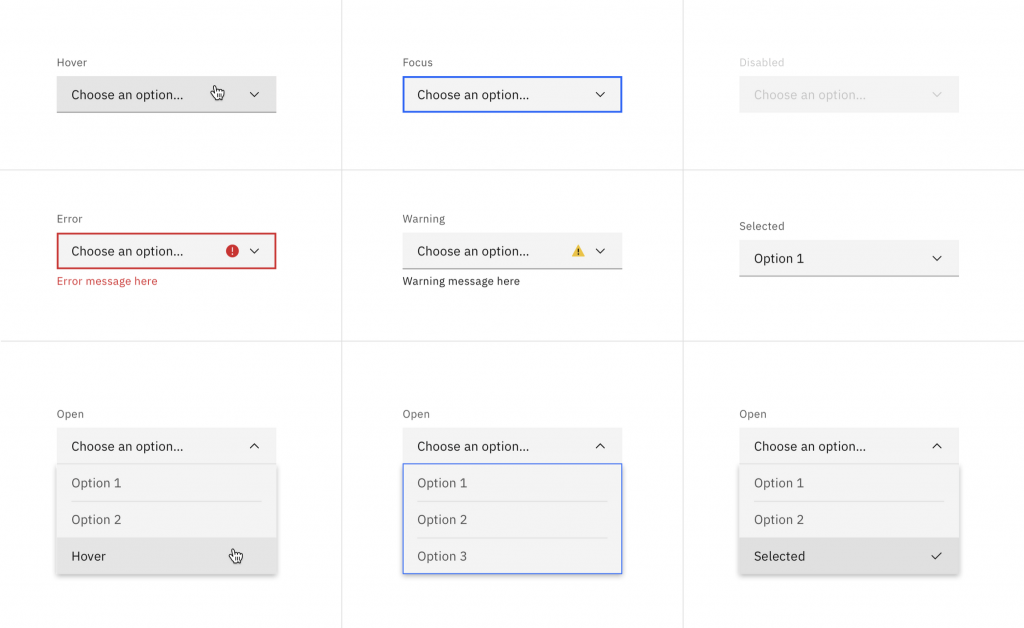
Task: Open the blue-outlined Focus dropdown field
Action: click(500, 95)
